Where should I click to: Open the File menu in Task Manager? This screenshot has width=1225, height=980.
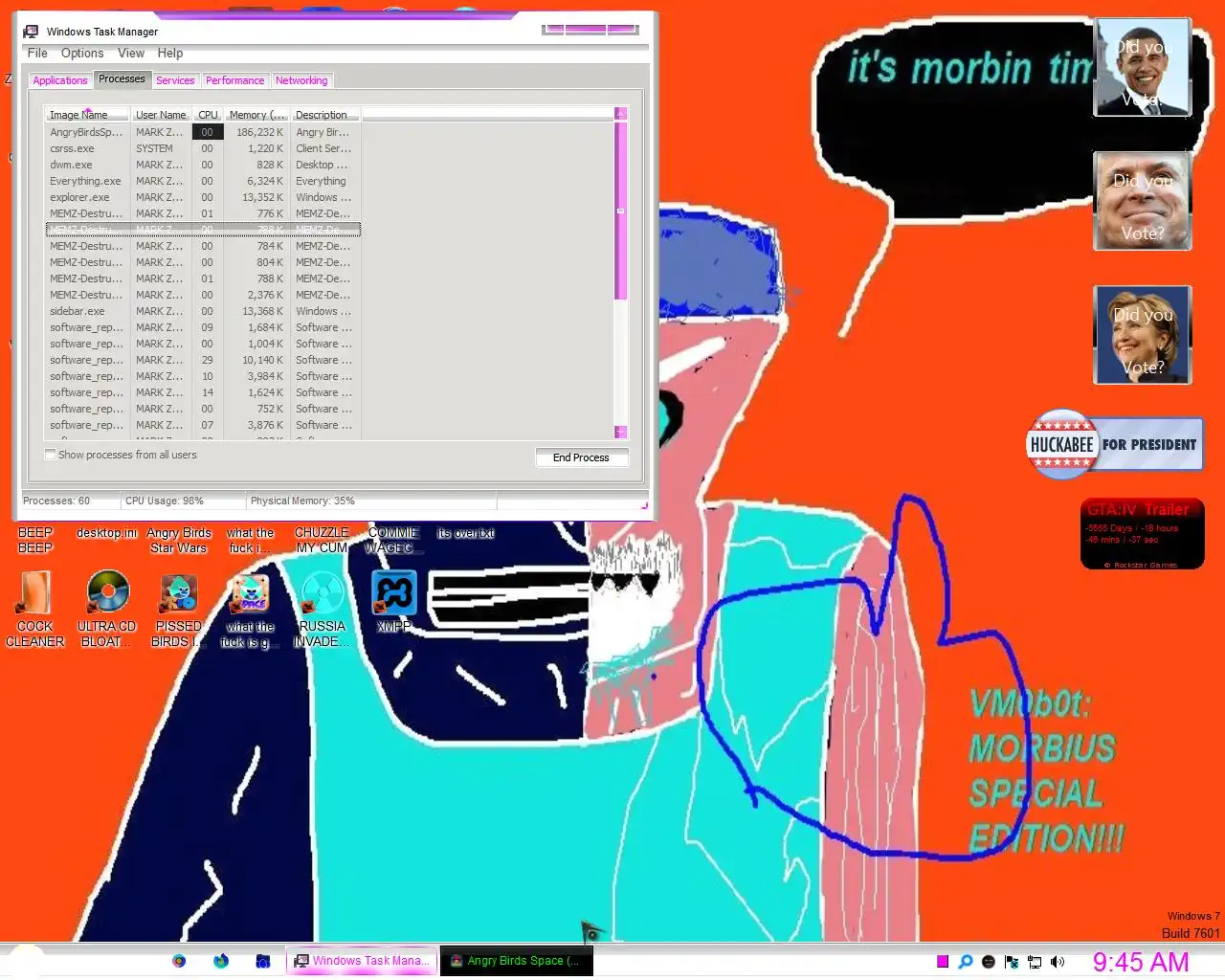tap(37, 54)
